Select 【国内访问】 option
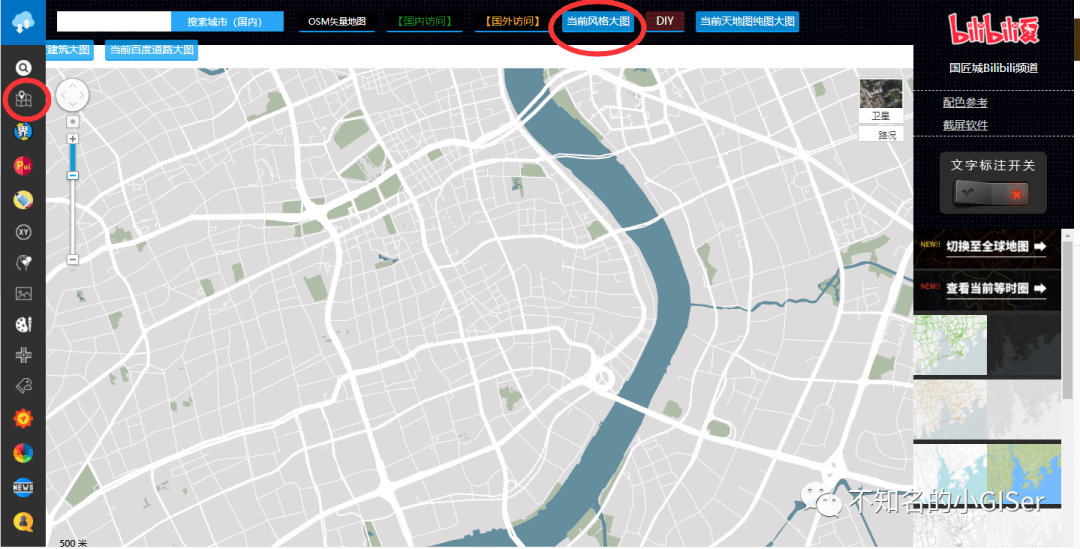 (424, 21)
